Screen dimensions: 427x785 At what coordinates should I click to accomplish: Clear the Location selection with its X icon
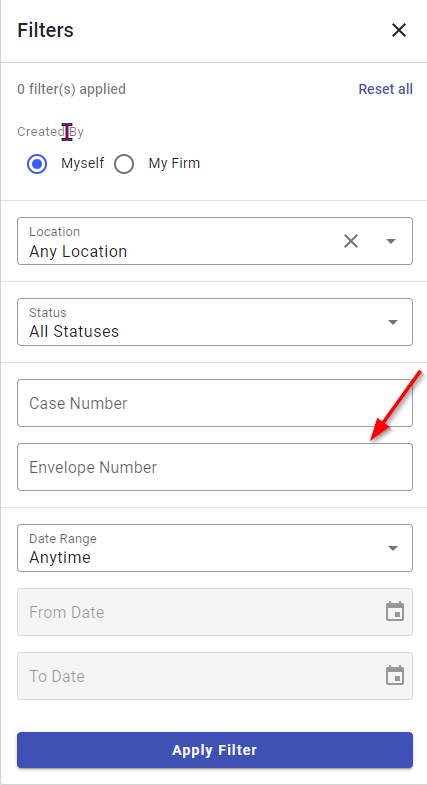351,241
